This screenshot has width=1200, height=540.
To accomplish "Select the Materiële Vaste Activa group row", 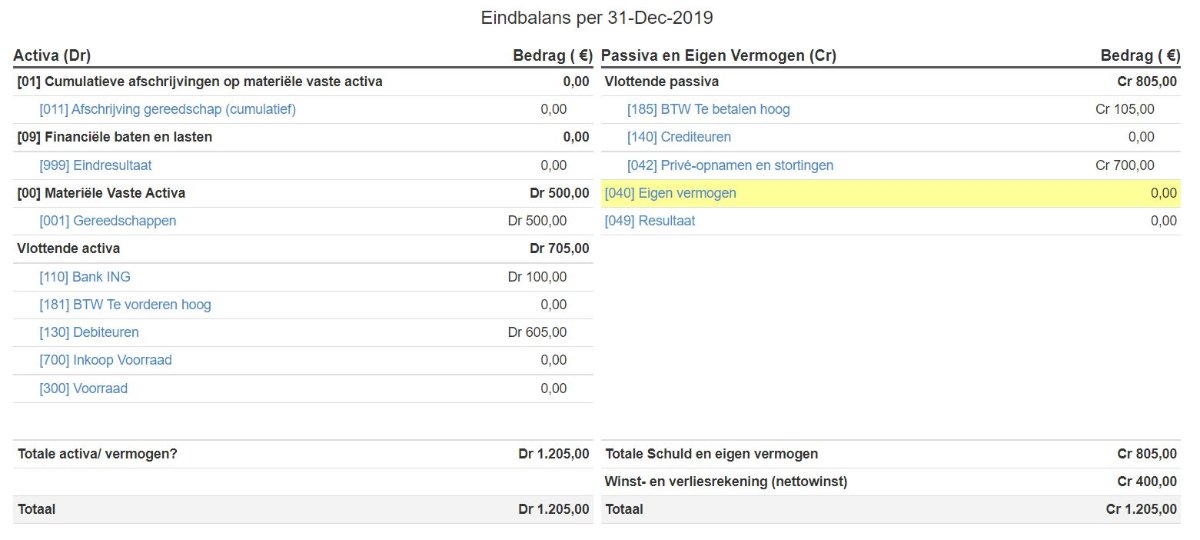I will tap(303, 193).
